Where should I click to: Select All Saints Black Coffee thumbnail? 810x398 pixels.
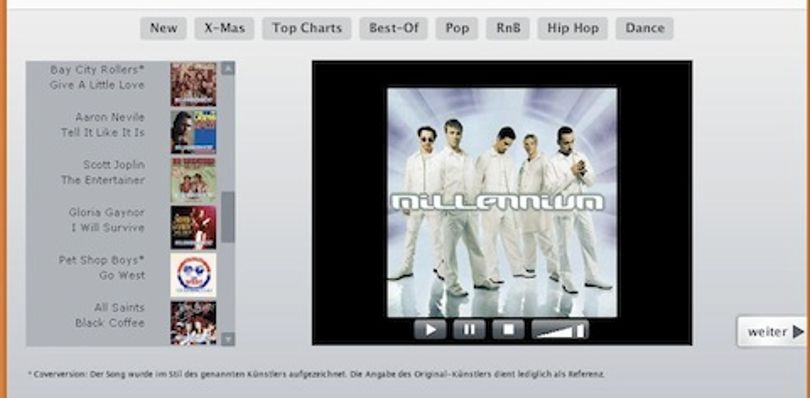[x=193, y=323]
